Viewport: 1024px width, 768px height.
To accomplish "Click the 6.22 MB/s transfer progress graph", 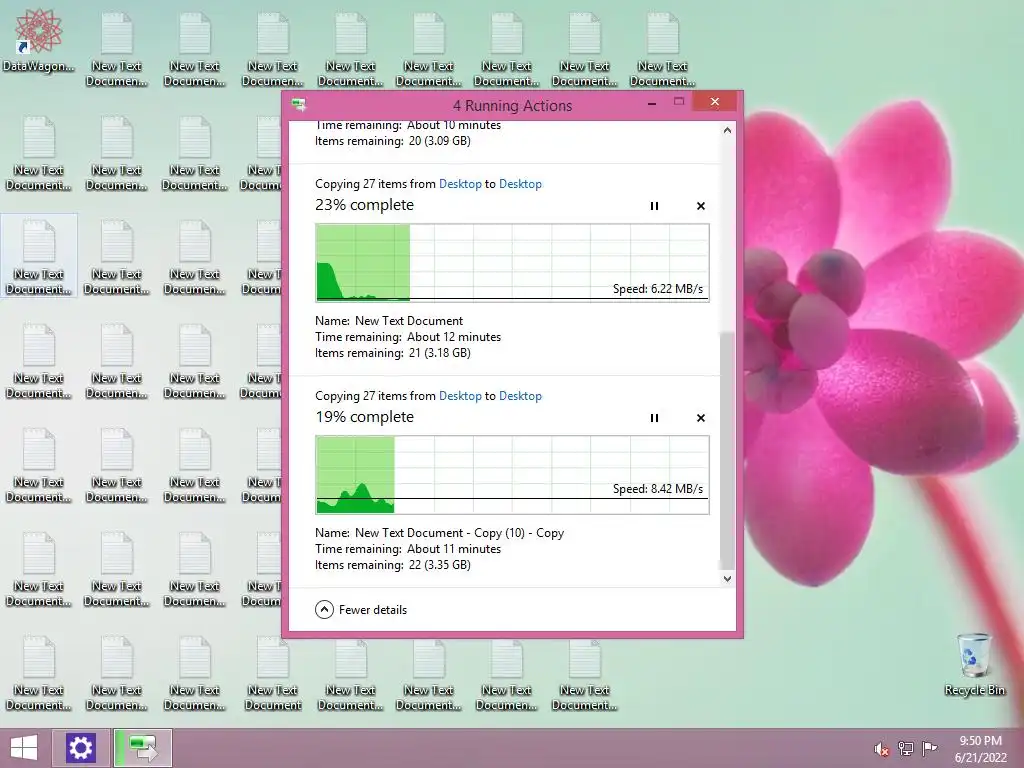I will (x=513, y=263).
